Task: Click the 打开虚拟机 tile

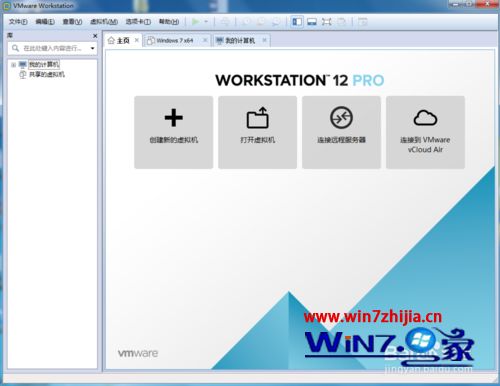Action: [258, 132]
